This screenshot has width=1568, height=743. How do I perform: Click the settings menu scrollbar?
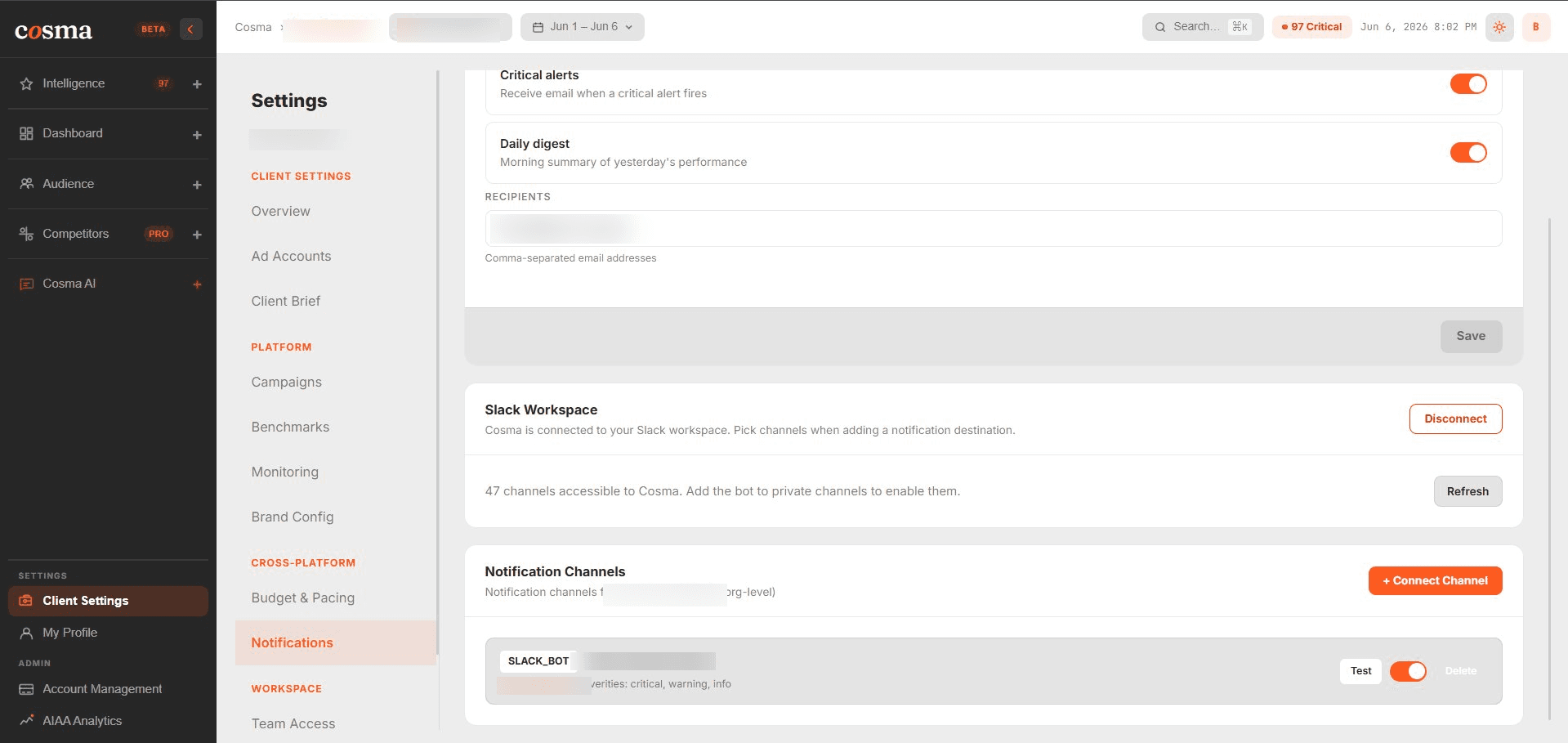tap(438, 362)
